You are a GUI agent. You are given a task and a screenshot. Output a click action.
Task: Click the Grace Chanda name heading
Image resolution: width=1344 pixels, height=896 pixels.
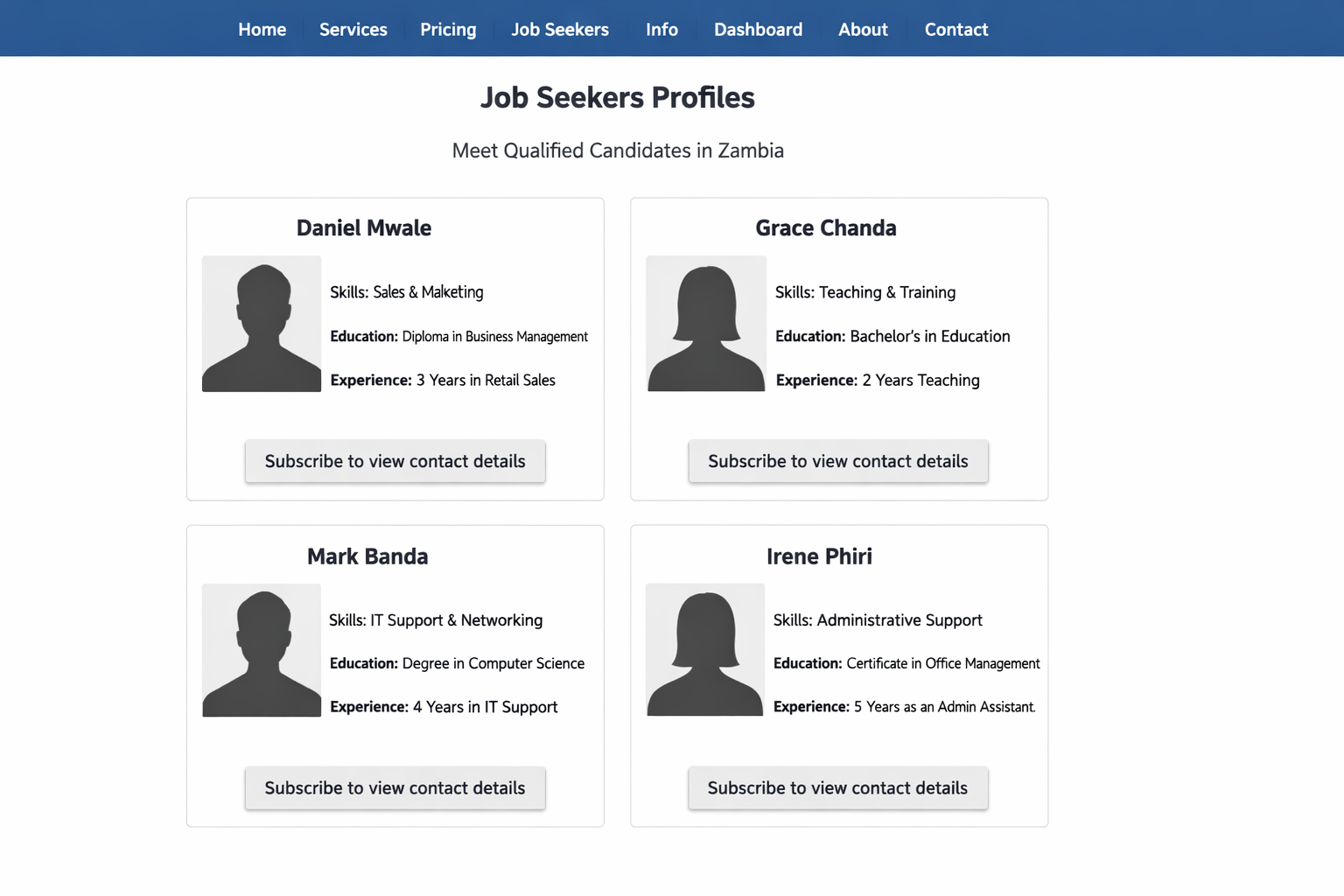point(826,228)
